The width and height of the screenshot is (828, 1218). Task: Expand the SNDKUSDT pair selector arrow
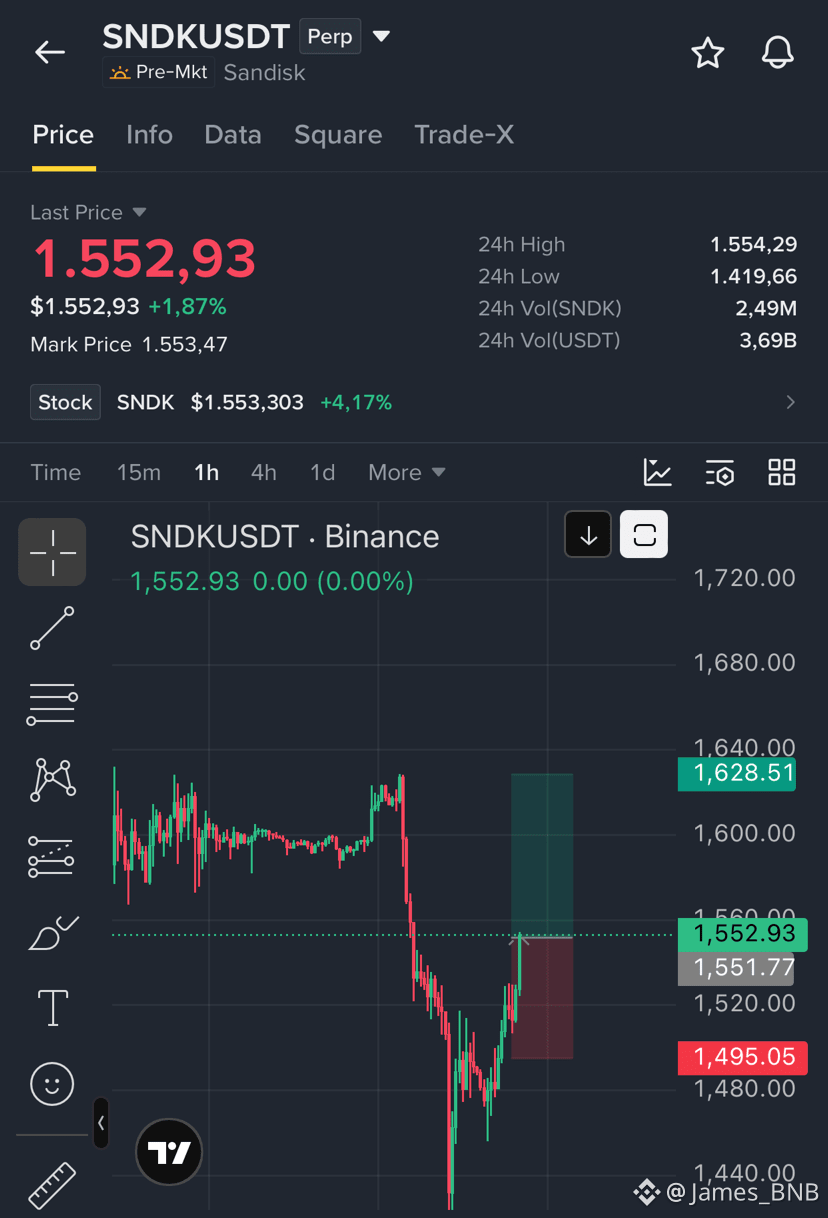[381, 37]
